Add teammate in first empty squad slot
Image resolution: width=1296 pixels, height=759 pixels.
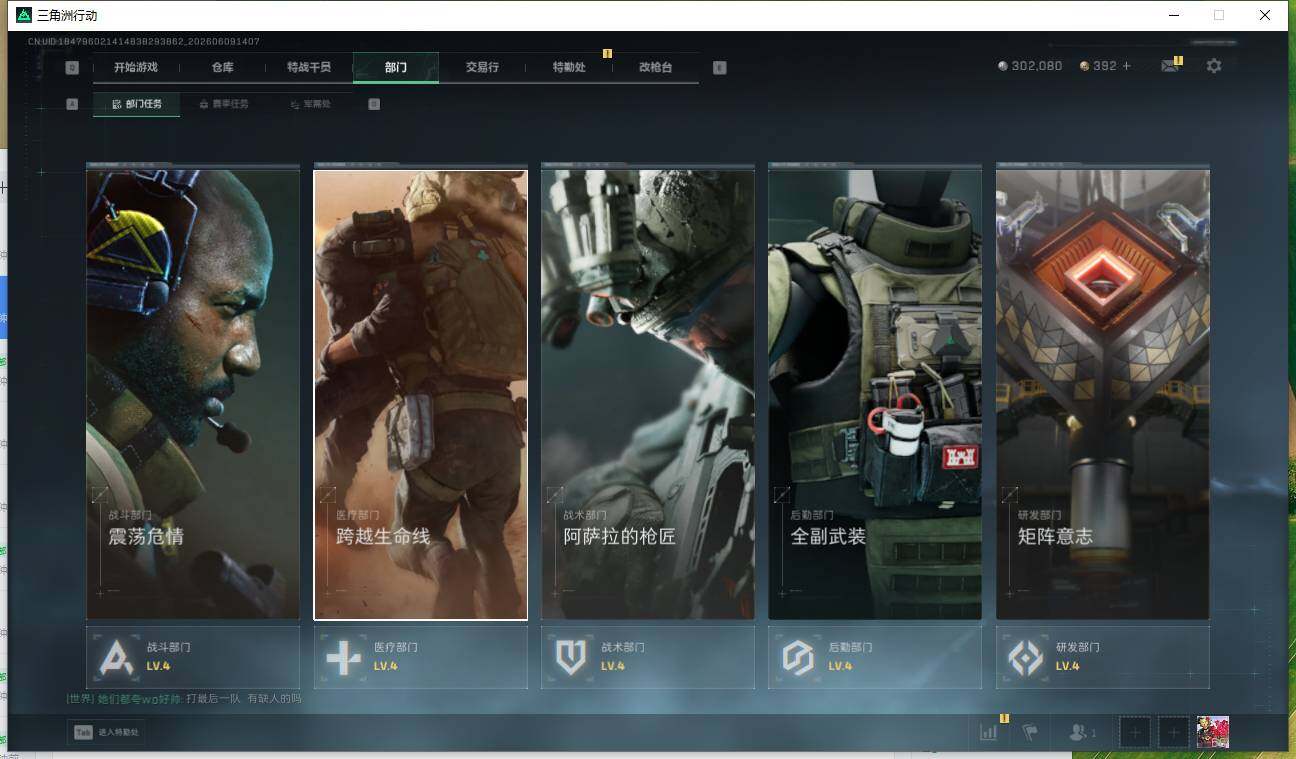1135,732
